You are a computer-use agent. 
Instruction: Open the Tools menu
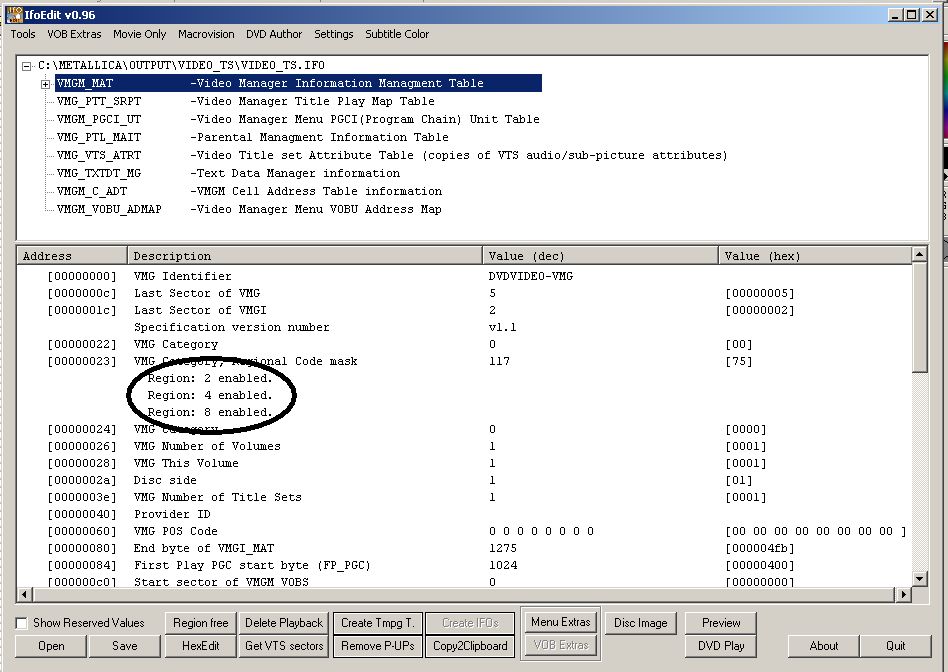click(23, 34)
